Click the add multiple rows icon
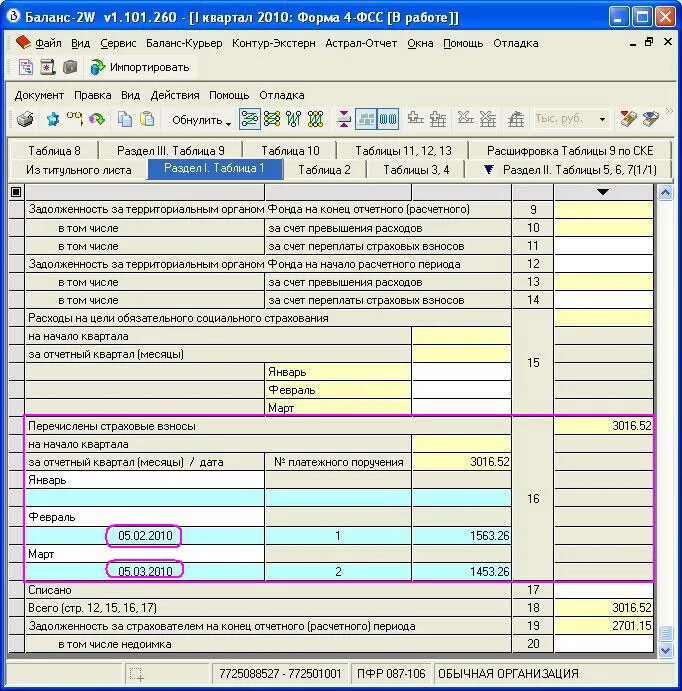Viewport: 682px width, 691px height. coord(437,119)
